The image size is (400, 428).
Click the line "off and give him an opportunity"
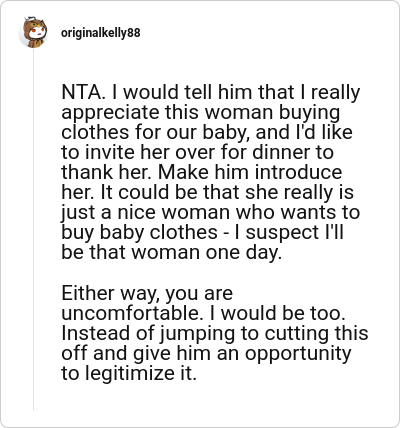click(x=206, y=353)
